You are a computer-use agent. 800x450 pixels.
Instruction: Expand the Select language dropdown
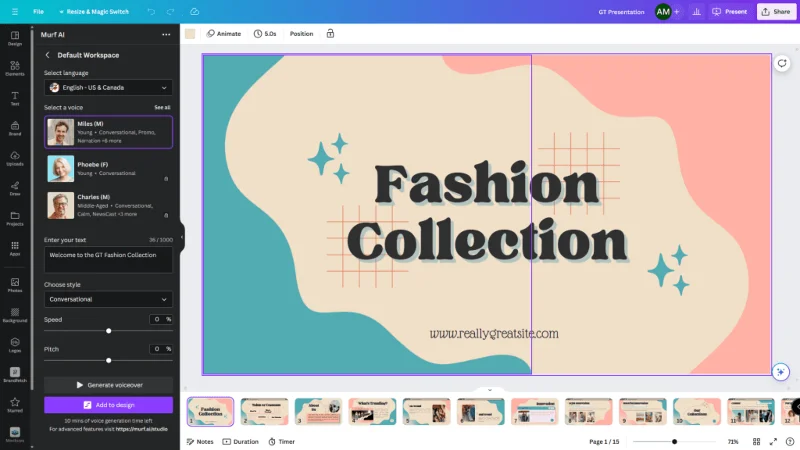coord(108,88)
